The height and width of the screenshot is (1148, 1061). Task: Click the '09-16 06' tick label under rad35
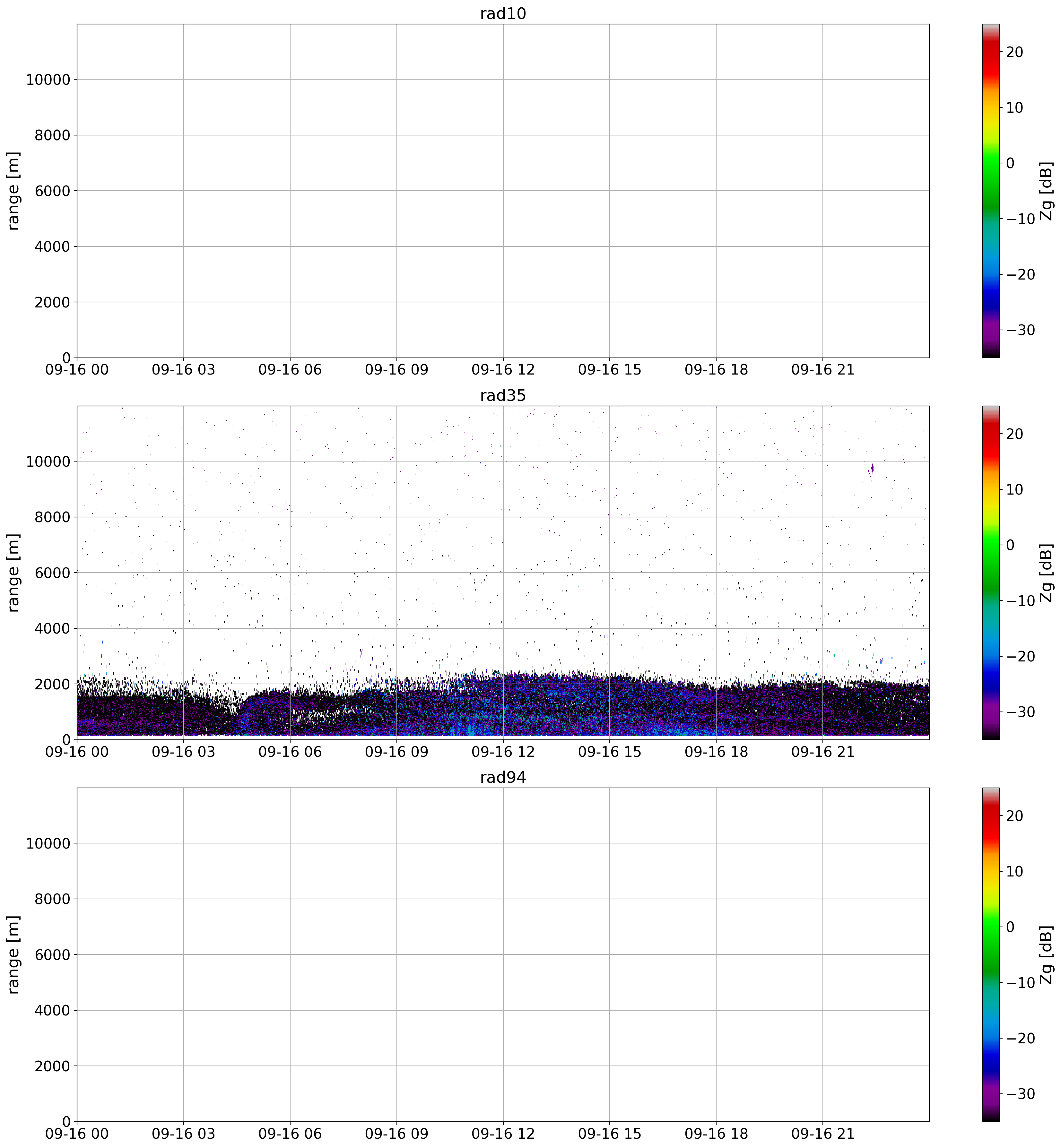point(289,752)
